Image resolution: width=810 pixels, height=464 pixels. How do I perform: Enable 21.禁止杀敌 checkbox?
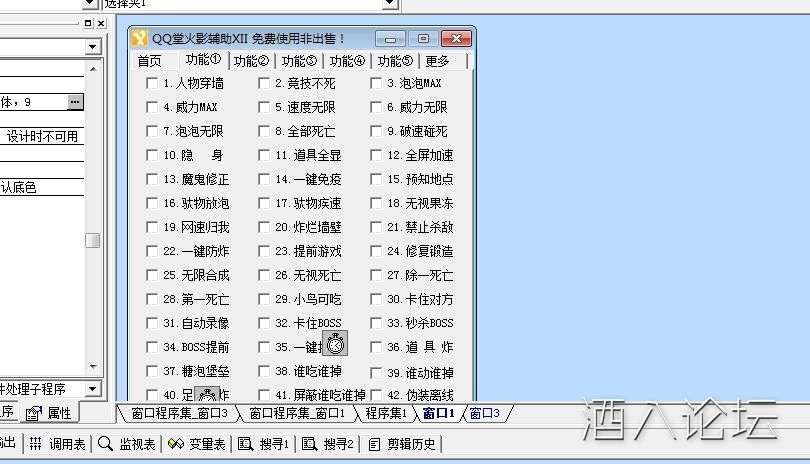point(376,227)
